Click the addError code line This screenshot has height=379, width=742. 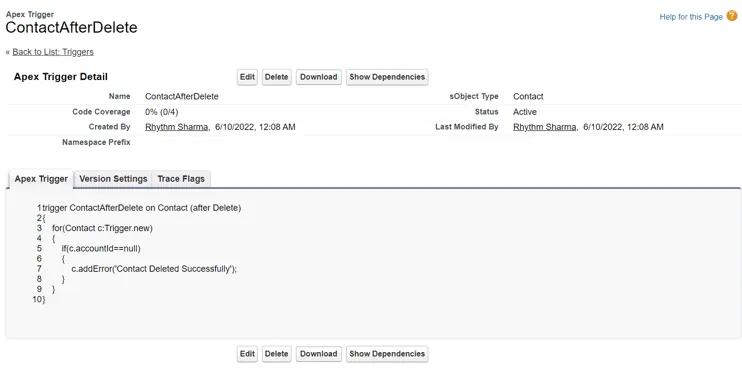click(x=154, y=269)
